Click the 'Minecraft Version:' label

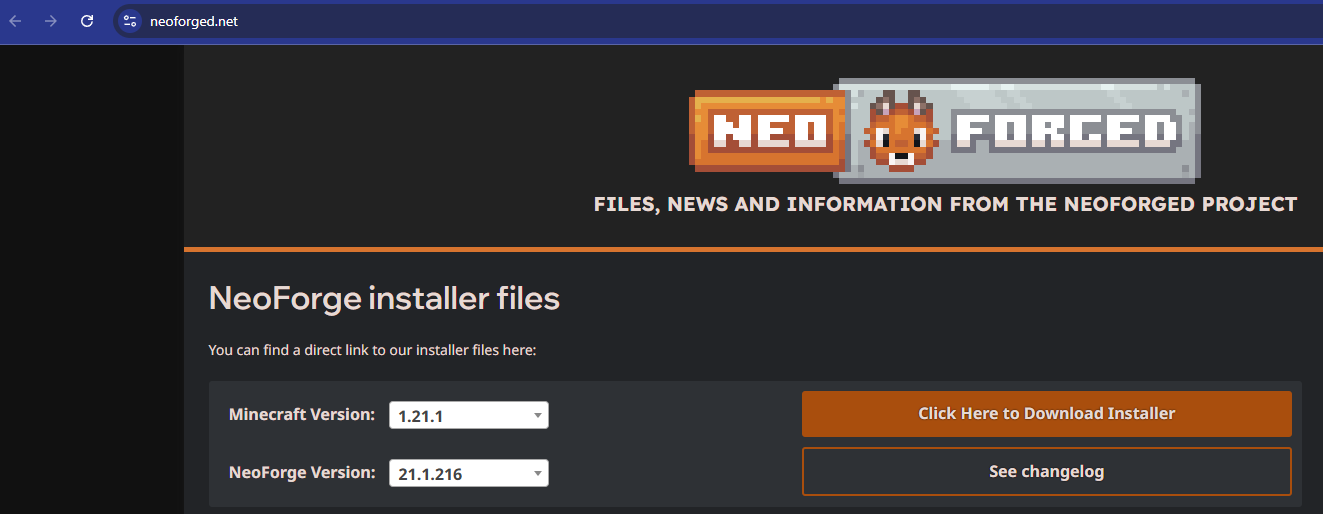pyautogui.click(x=302, y=414)
